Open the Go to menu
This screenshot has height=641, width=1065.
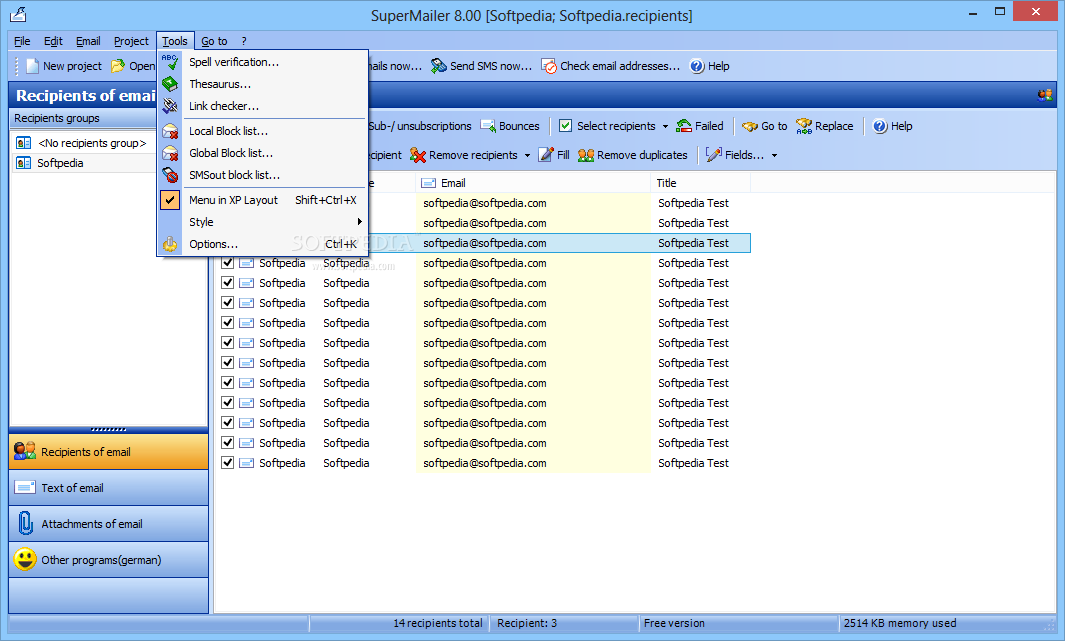[214, 41]
